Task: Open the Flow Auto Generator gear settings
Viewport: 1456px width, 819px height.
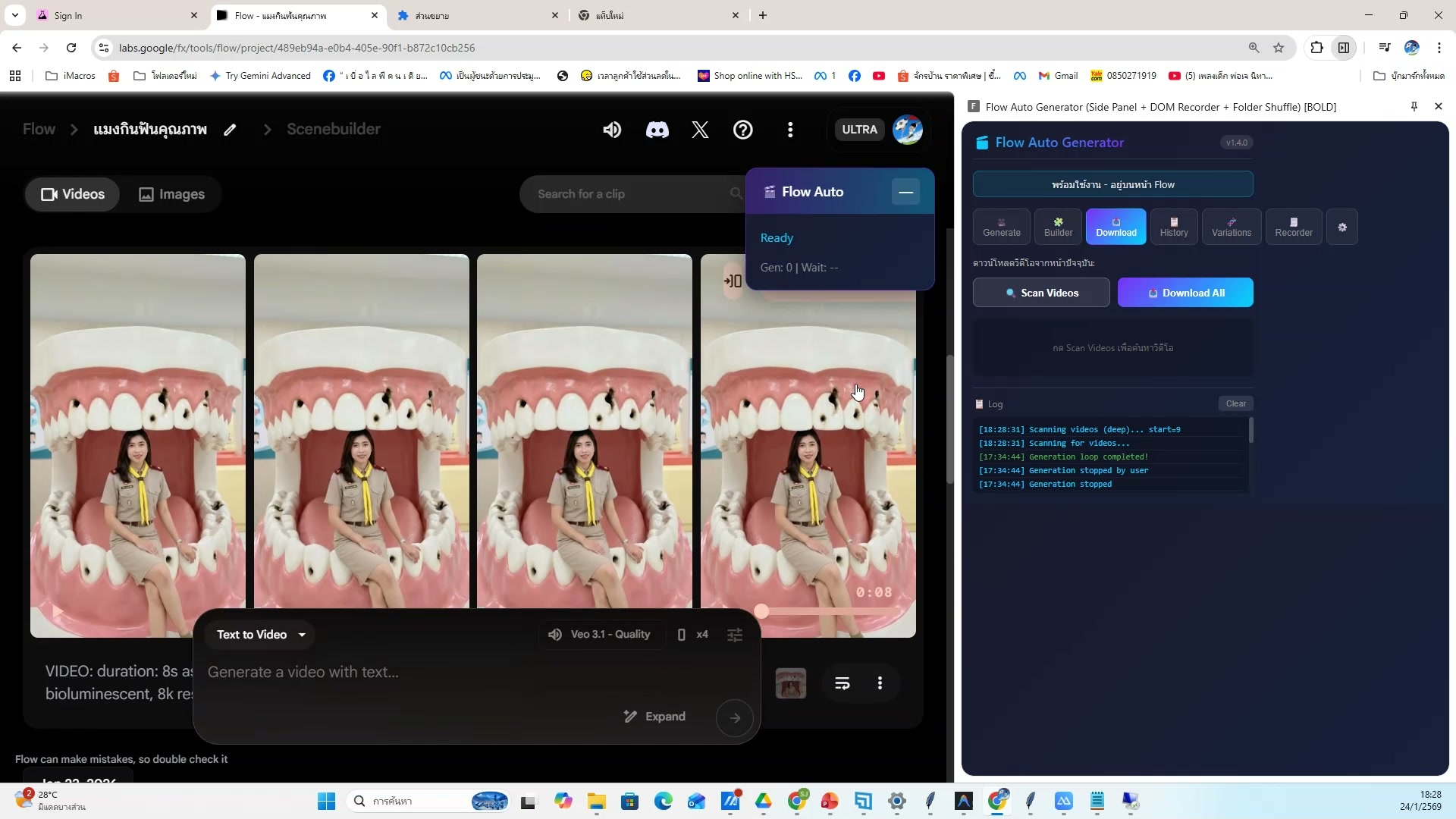Action: [1341, 227]
